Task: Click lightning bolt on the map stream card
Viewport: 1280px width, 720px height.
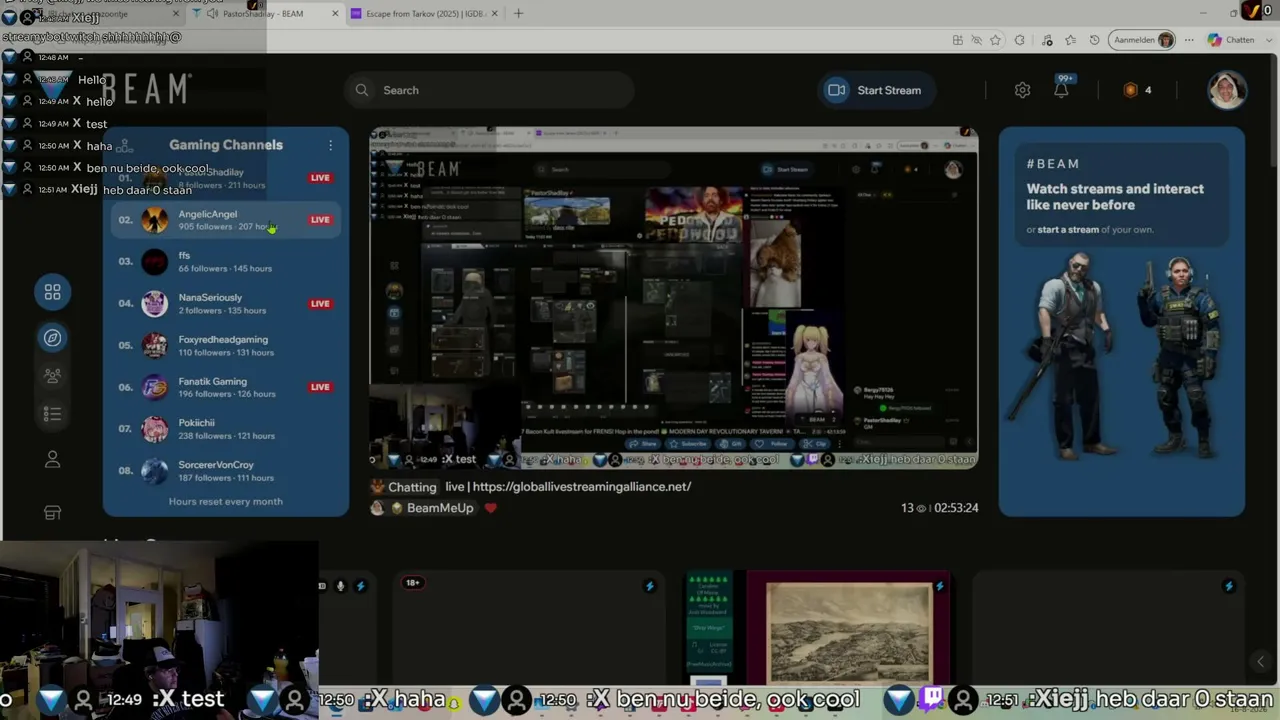Action: pyautogui.click(x=940, y=586)
